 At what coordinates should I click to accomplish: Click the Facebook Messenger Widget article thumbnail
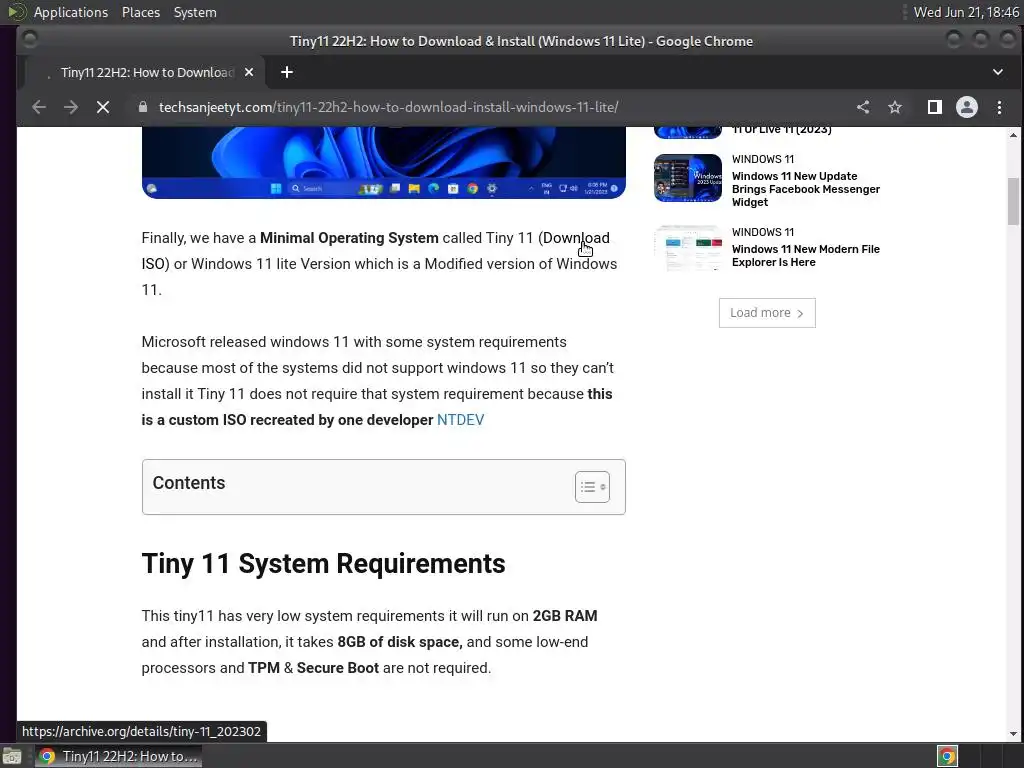click(x=688, y=178)
